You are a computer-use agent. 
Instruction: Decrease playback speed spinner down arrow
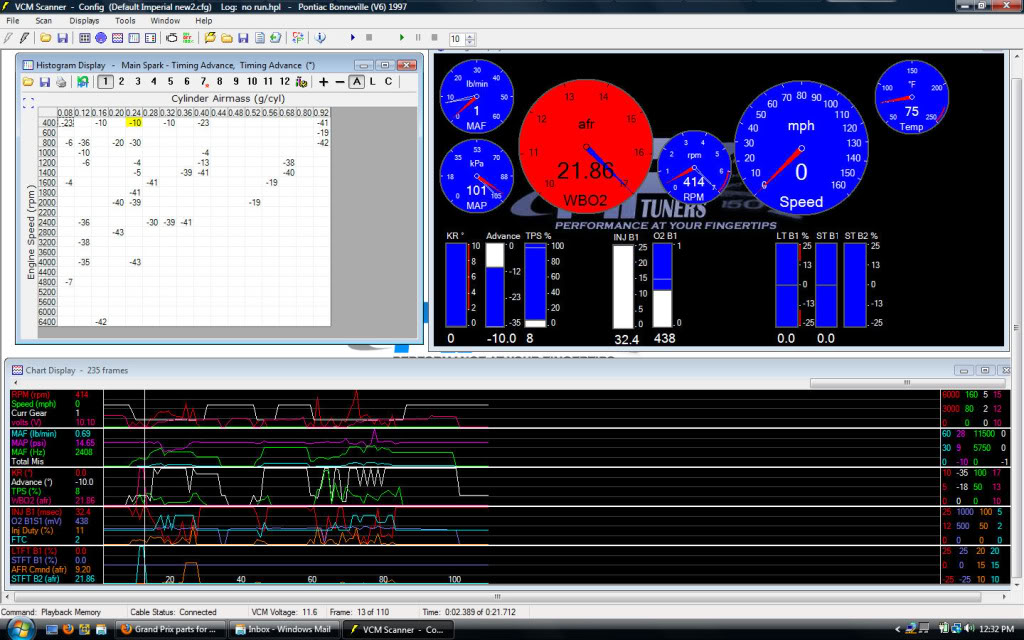470,42
